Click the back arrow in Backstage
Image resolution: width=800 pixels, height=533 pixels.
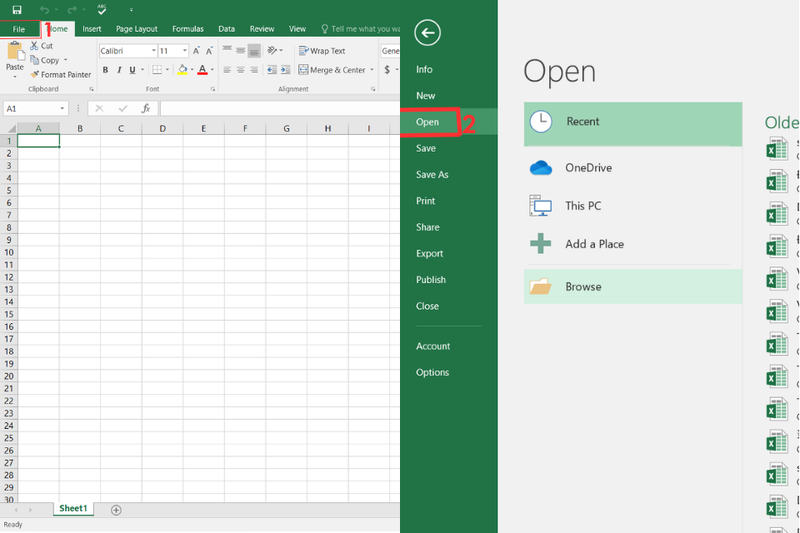428,33
